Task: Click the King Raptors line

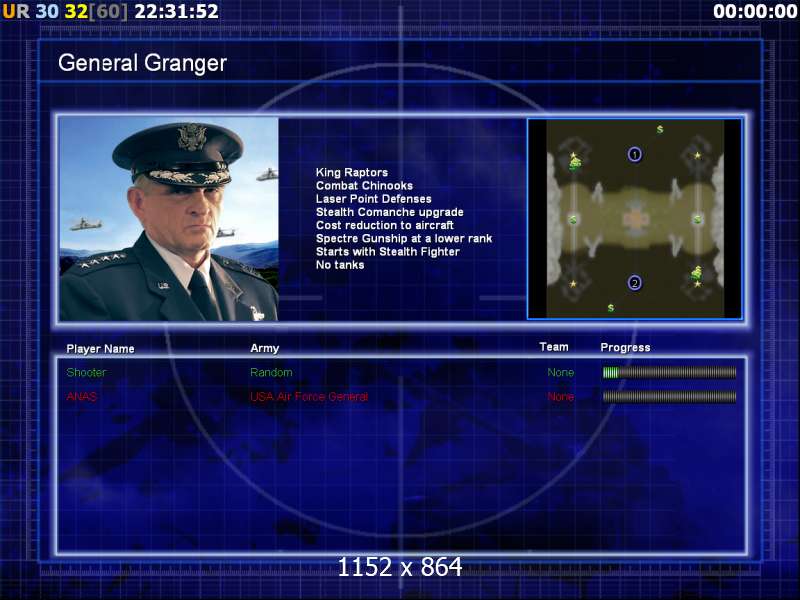Action: pyautogui.click(x=352, y=172)
